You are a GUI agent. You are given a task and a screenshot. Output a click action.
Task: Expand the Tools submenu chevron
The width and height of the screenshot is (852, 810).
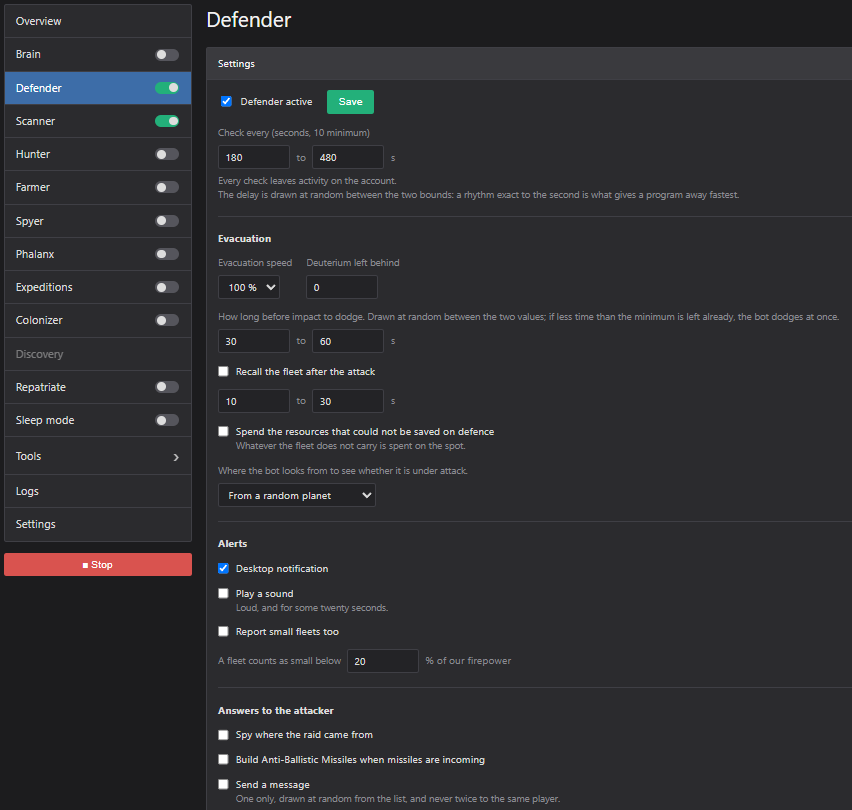point(176,457)
